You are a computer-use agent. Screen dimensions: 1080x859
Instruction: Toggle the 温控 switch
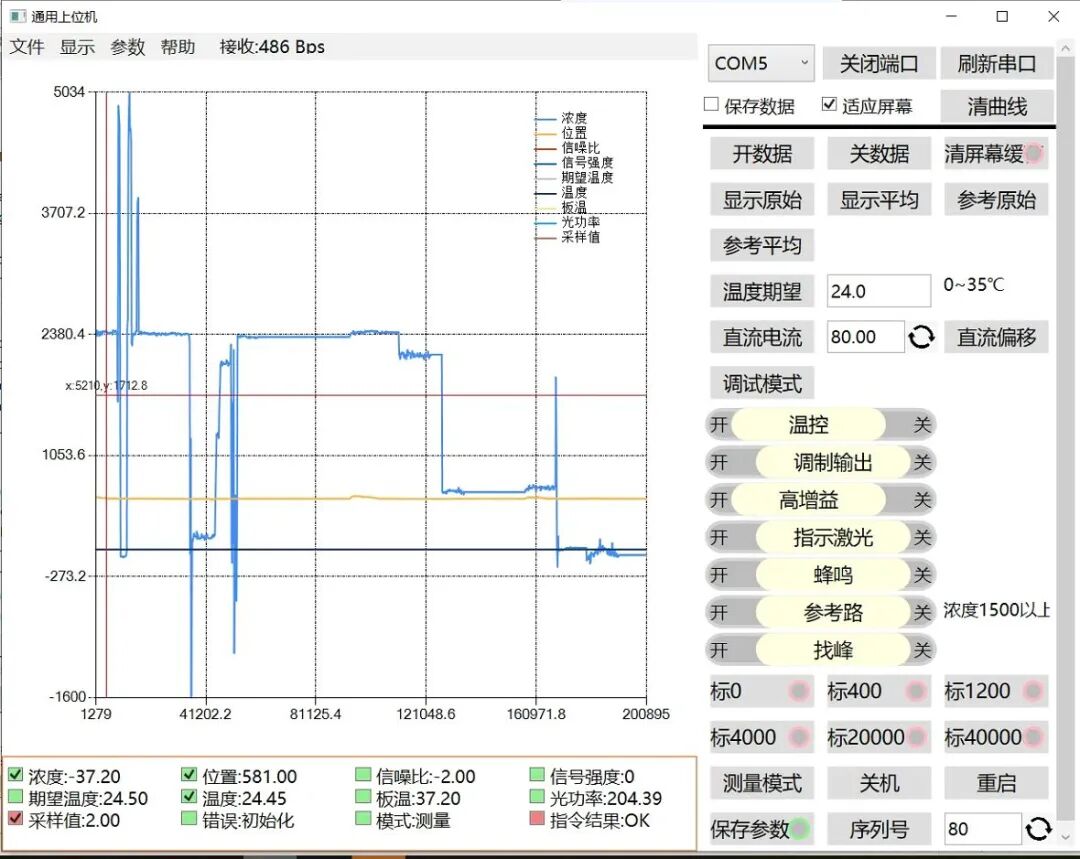[x=820, y=424]
